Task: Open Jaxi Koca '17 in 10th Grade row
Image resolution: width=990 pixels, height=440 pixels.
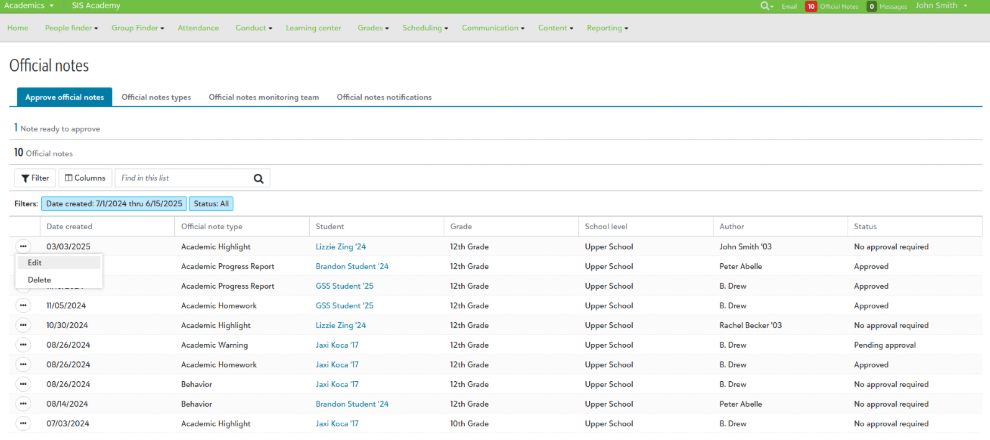Action: [x=337, y=424]
